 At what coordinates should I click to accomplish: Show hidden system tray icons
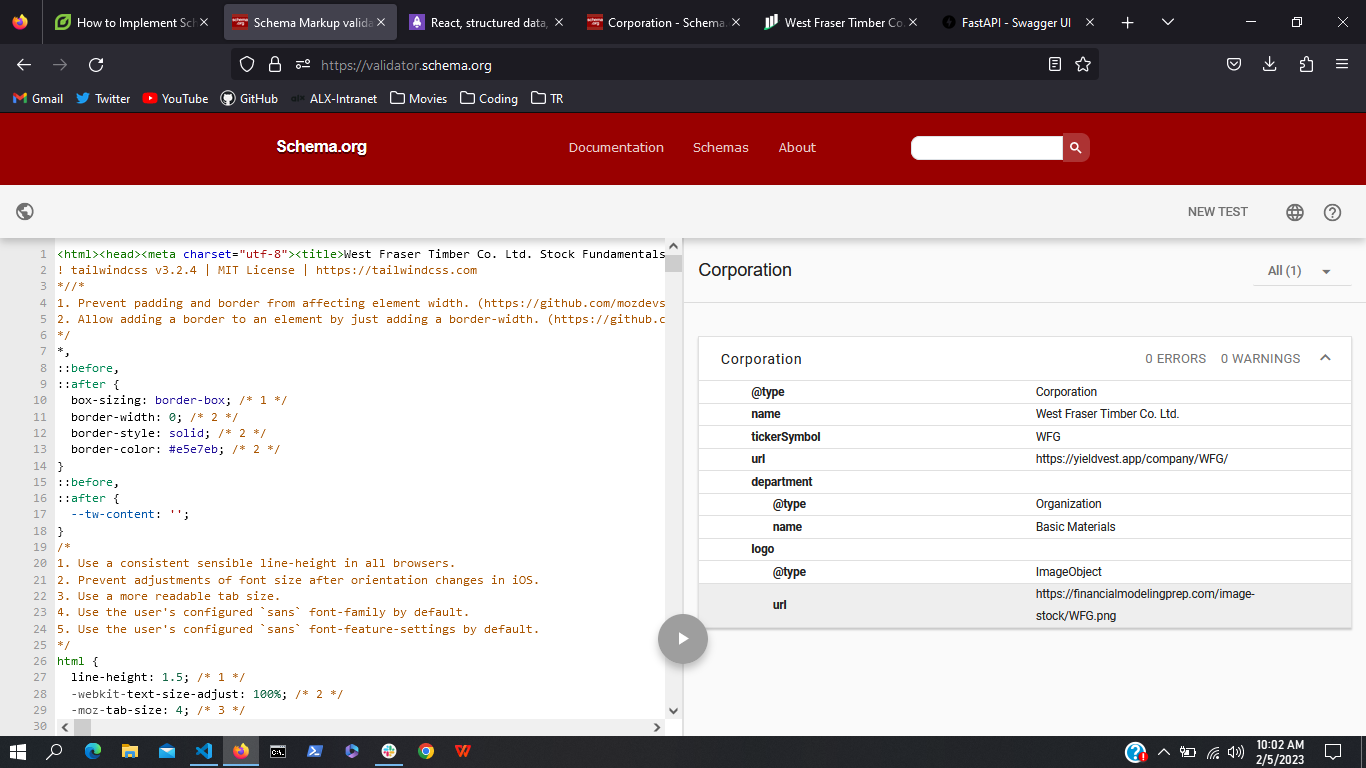[x=1163, y=752]
